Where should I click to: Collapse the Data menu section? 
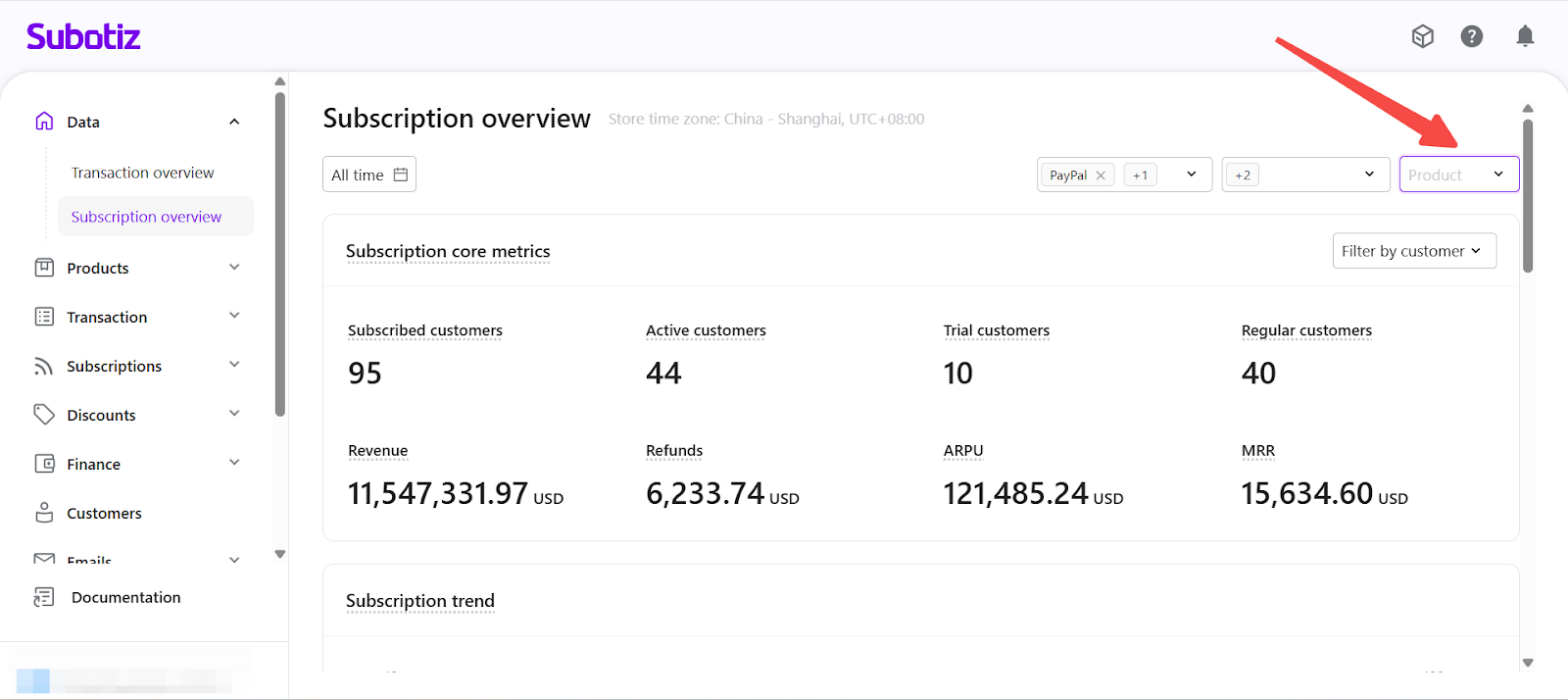pos(234,122)
